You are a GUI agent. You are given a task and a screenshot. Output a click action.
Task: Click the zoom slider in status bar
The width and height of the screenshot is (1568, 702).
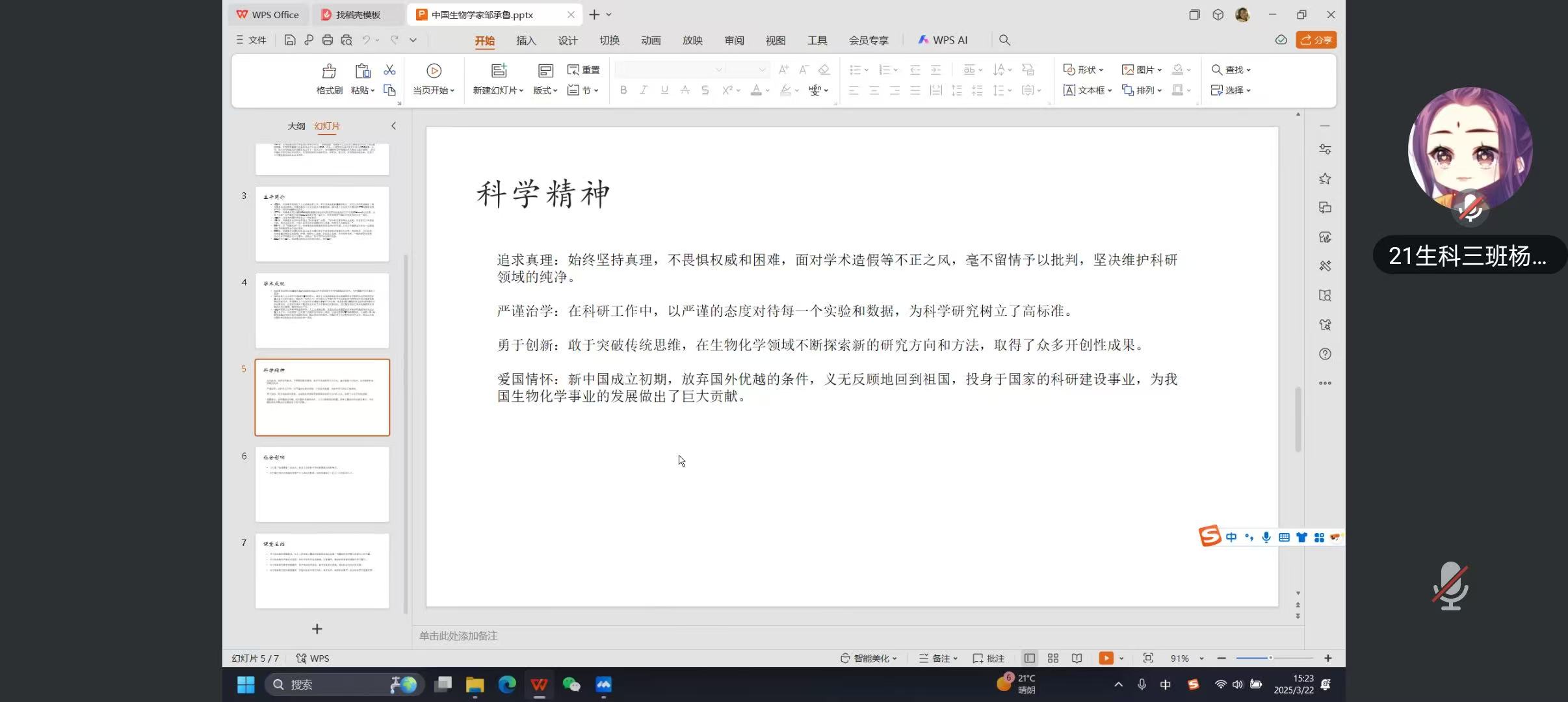[1270, 658]
